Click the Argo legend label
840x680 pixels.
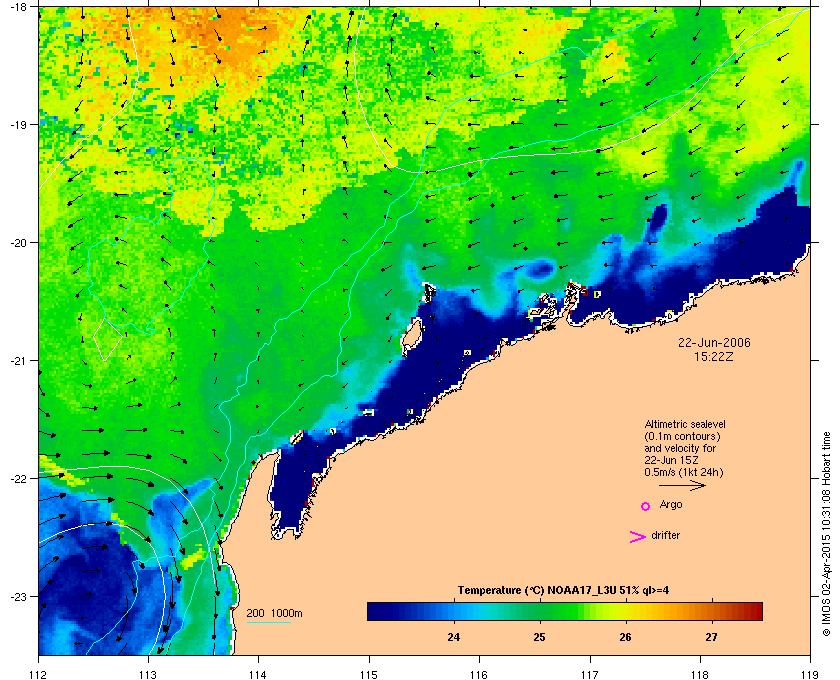(x=671, y=505)
